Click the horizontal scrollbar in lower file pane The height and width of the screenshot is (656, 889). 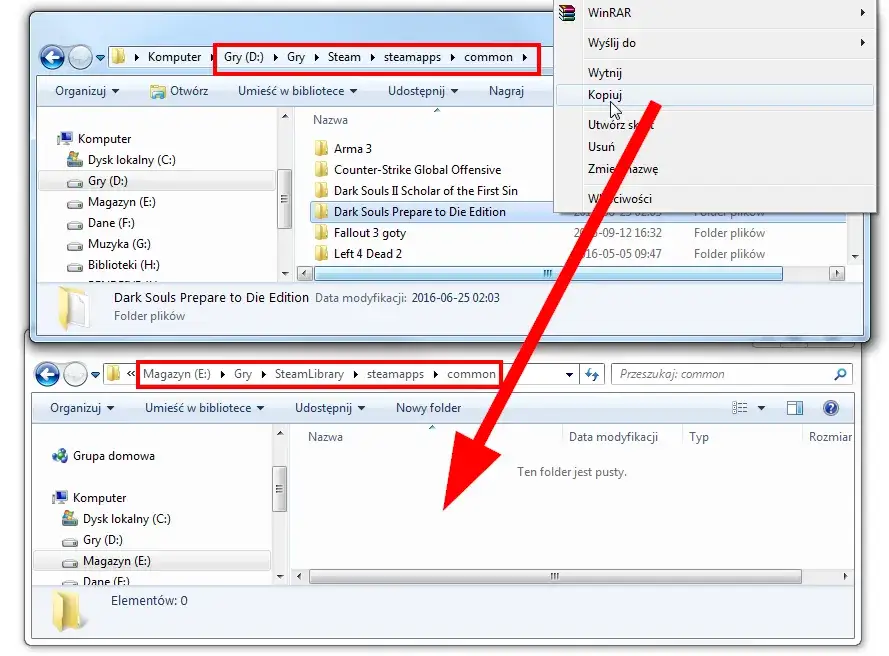(554, 577)
